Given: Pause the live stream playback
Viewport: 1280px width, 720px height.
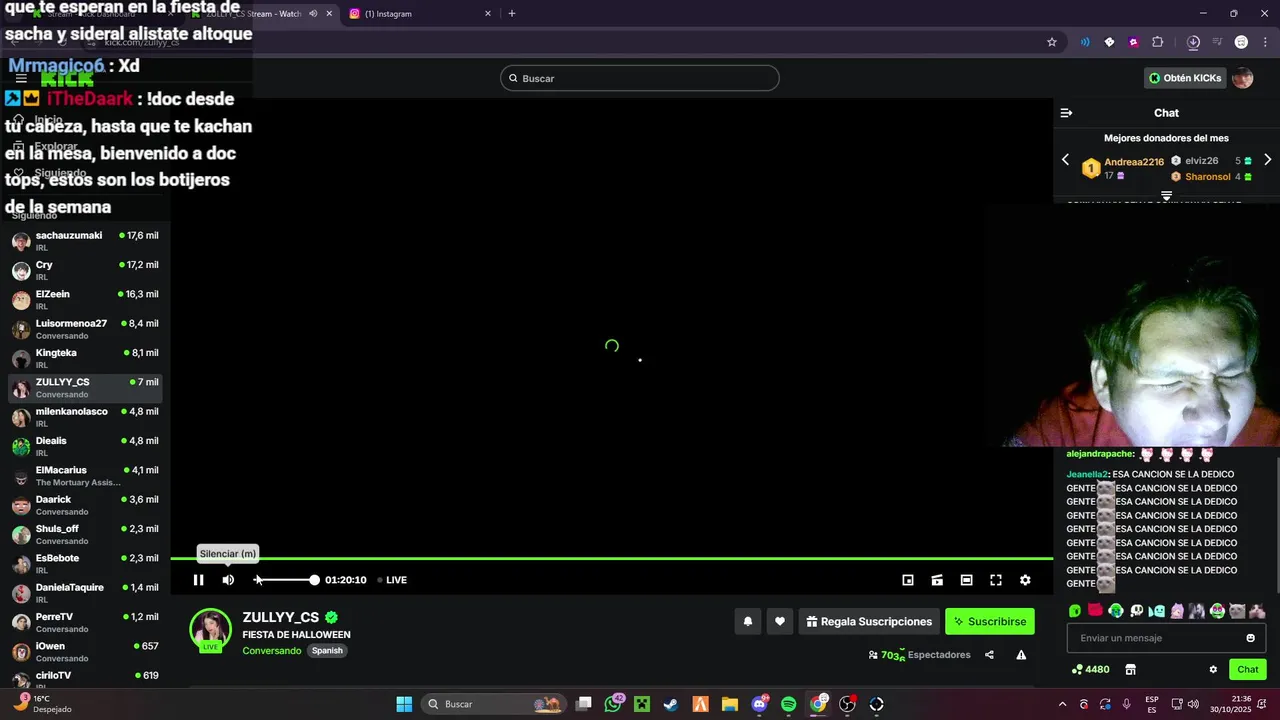Looking at the screenshot, I should [198, 580].
